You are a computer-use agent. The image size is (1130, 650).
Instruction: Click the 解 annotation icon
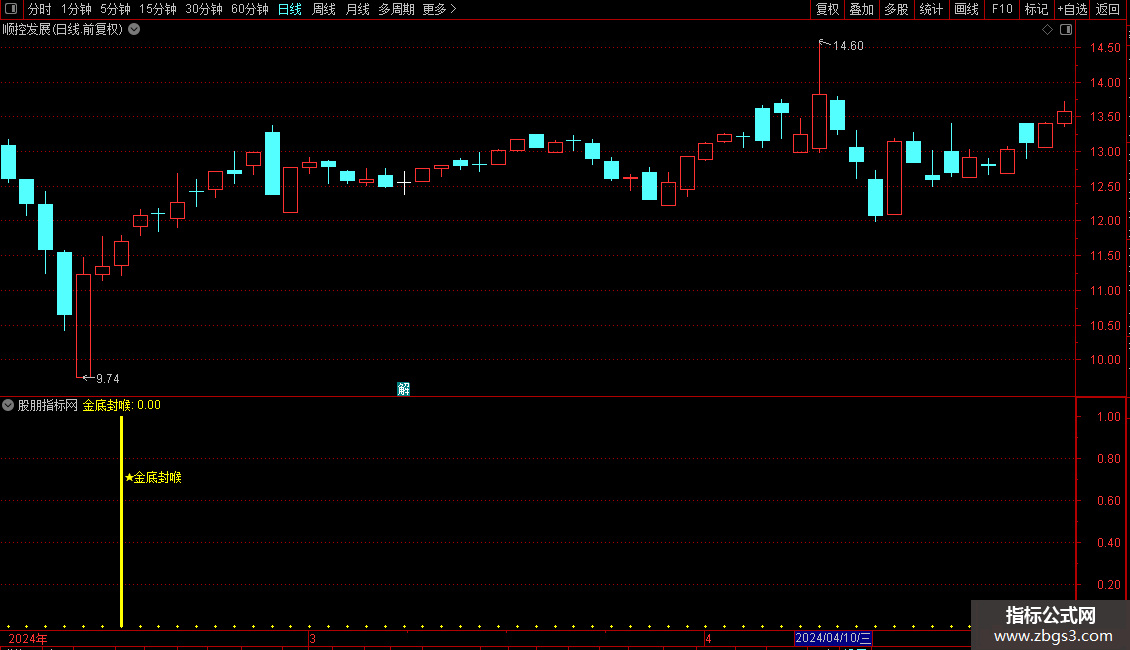pos(404,389)
